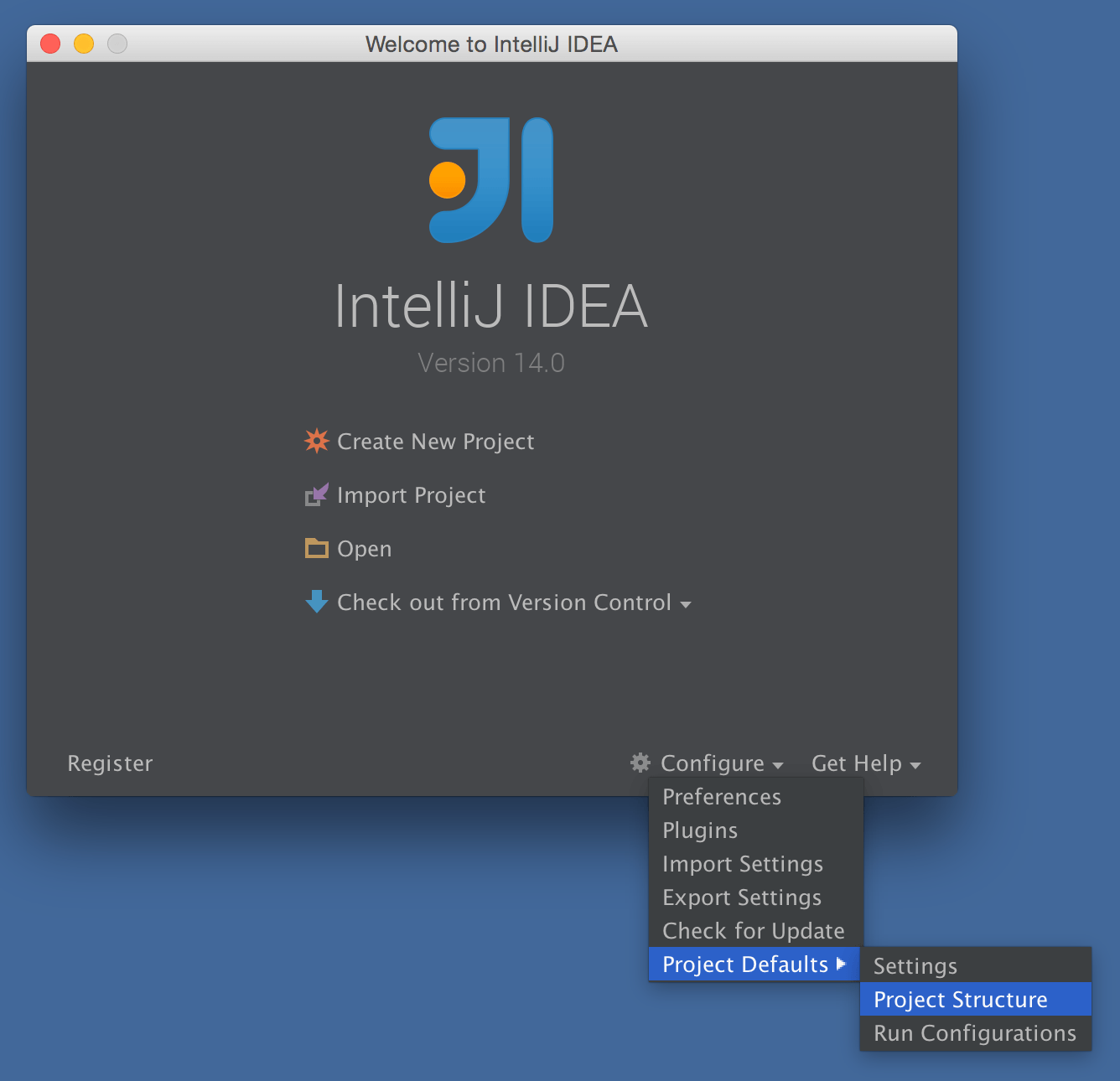Click the IntelliJ IDEA logo
The height and width of the screenshot is (1081, 1120).
click(x=491, y=180)
